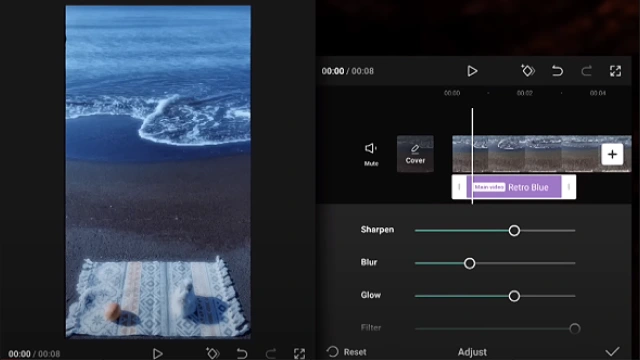Image resolution: width=640 pixels, height=360 pixels.
Task: Set the Blur slider handle
Action: point(469,263)
